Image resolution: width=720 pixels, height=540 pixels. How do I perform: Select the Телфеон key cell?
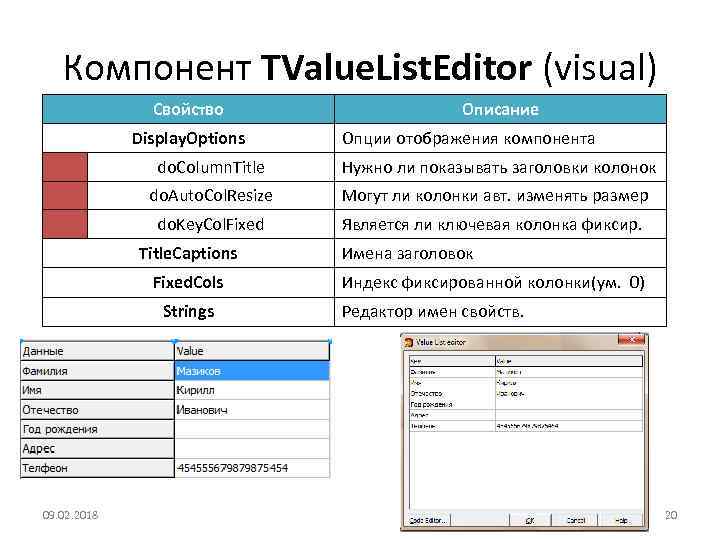(x=97, y=468)
